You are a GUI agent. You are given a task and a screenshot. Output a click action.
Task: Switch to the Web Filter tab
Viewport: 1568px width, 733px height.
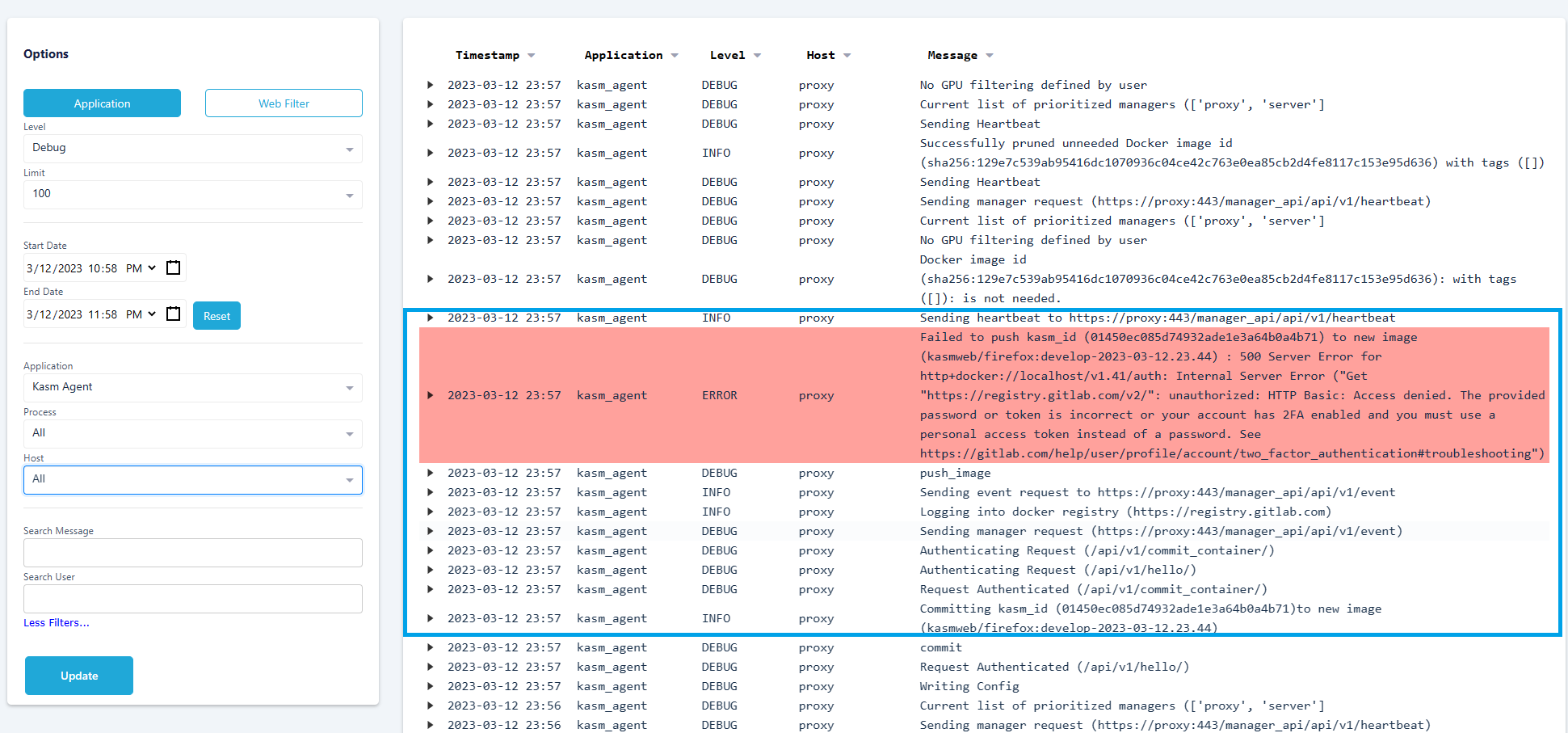[284, 103]
